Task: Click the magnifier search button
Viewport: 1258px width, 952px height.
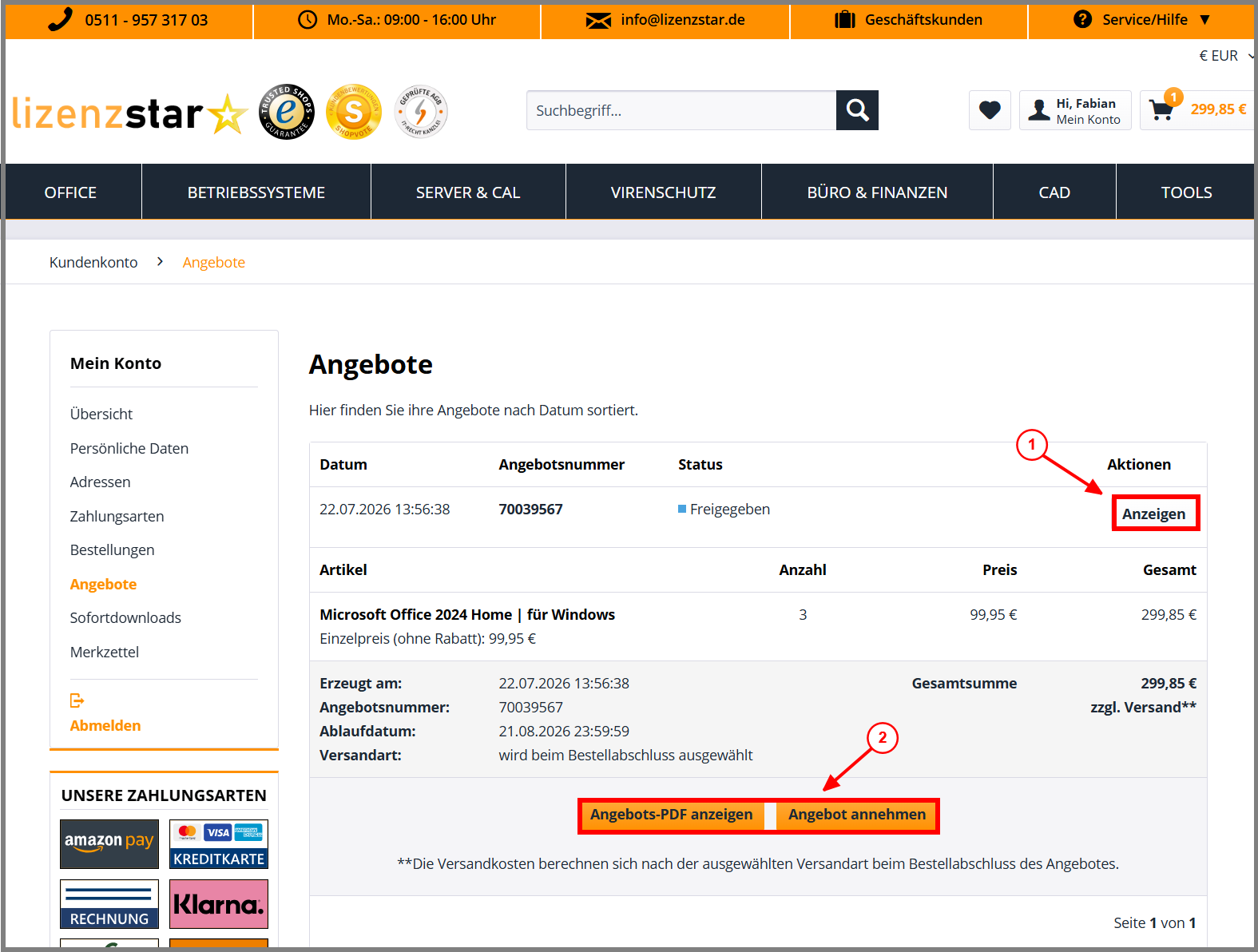Action: pos(857,110)
